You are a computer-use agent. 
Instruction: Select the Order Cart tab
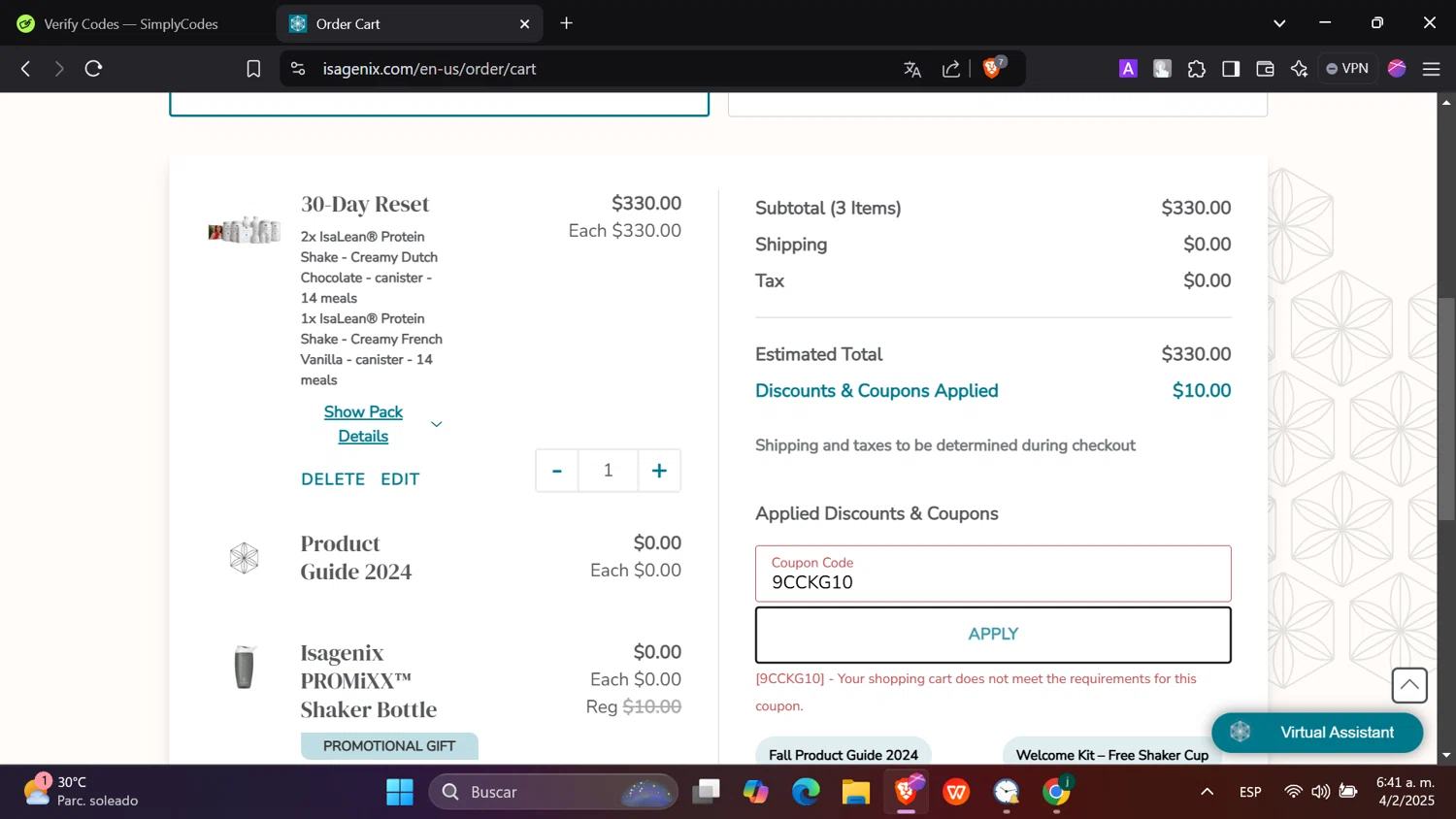tap(410, 23)
